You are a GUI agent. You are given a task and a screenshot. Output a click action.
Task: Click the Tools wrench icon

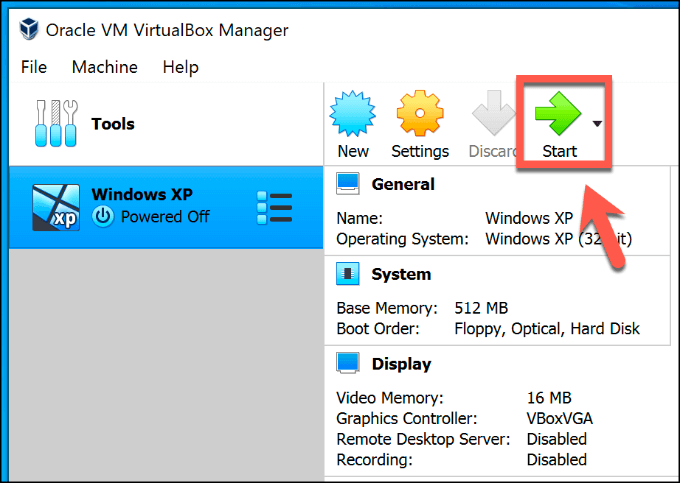(x=55, y=124)
